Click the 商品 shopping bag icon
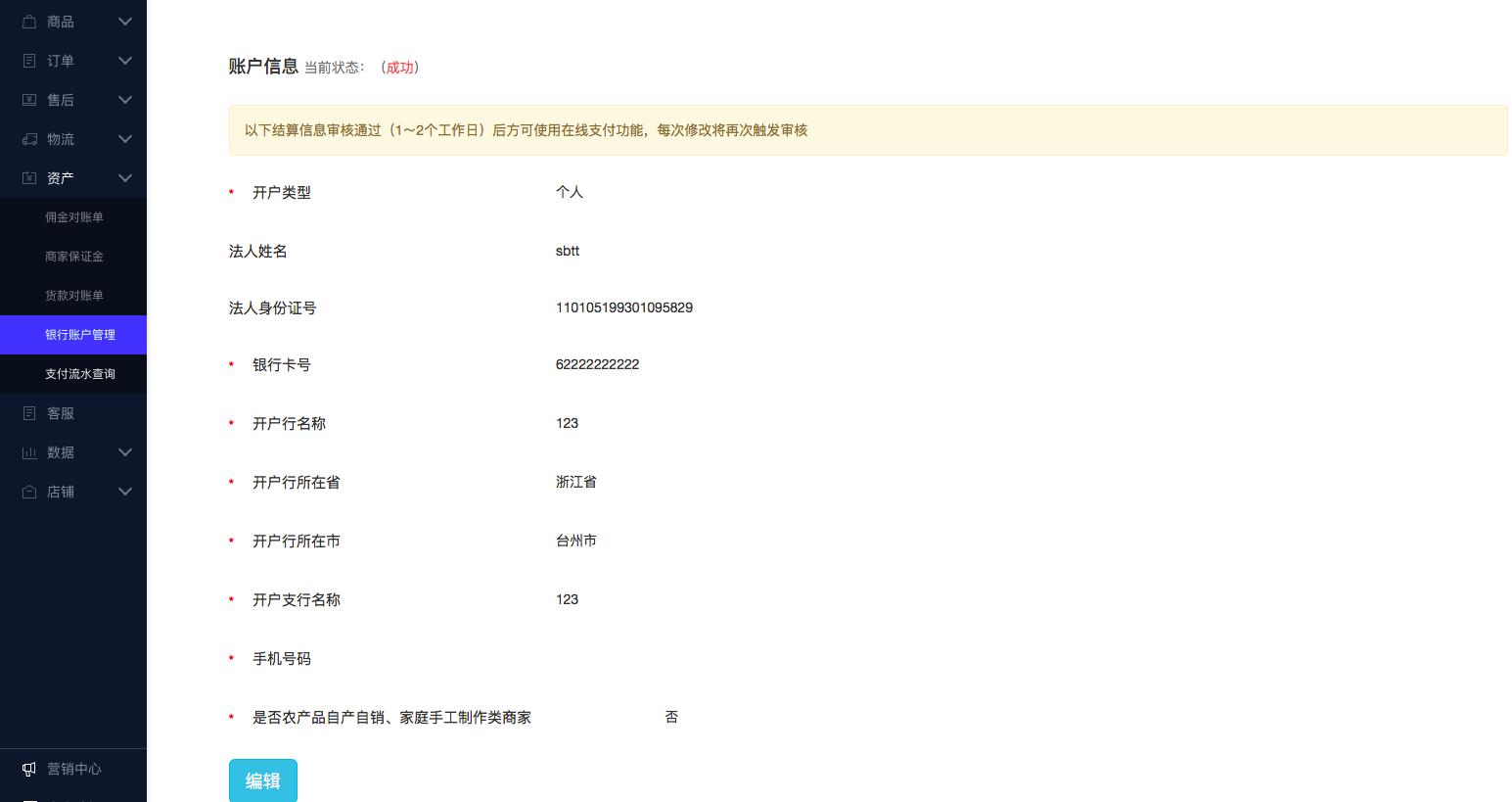 29,21
